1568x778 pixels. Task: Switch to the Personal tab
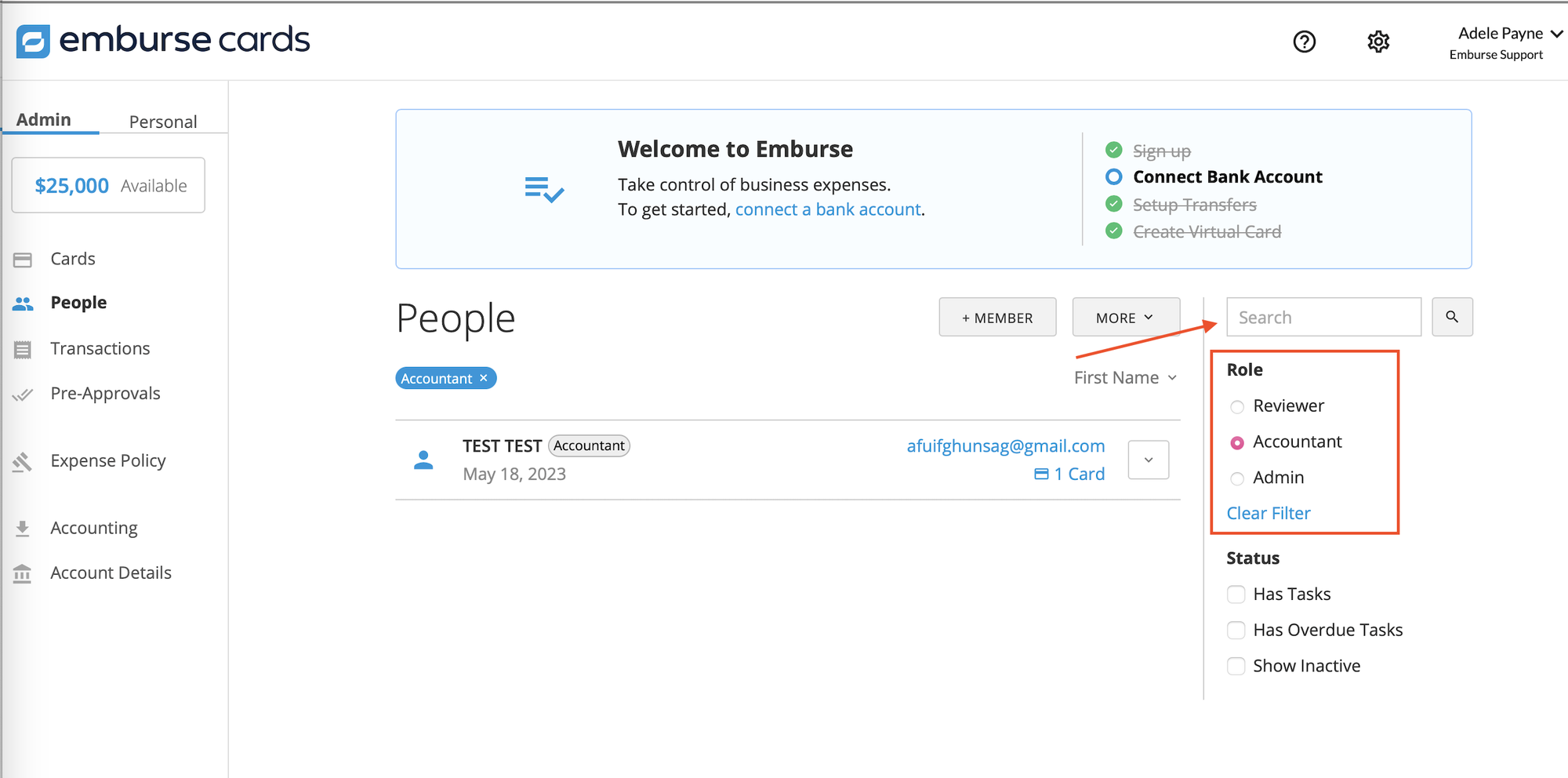(163, 121)
